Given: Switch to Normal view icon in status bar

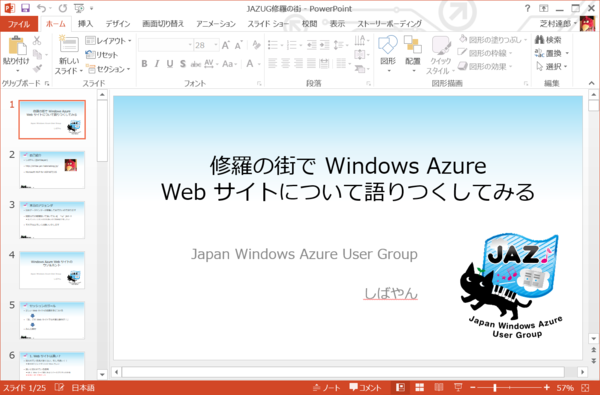Looking at the screenshot, I should pyautogui.click(x=400, y=388).
